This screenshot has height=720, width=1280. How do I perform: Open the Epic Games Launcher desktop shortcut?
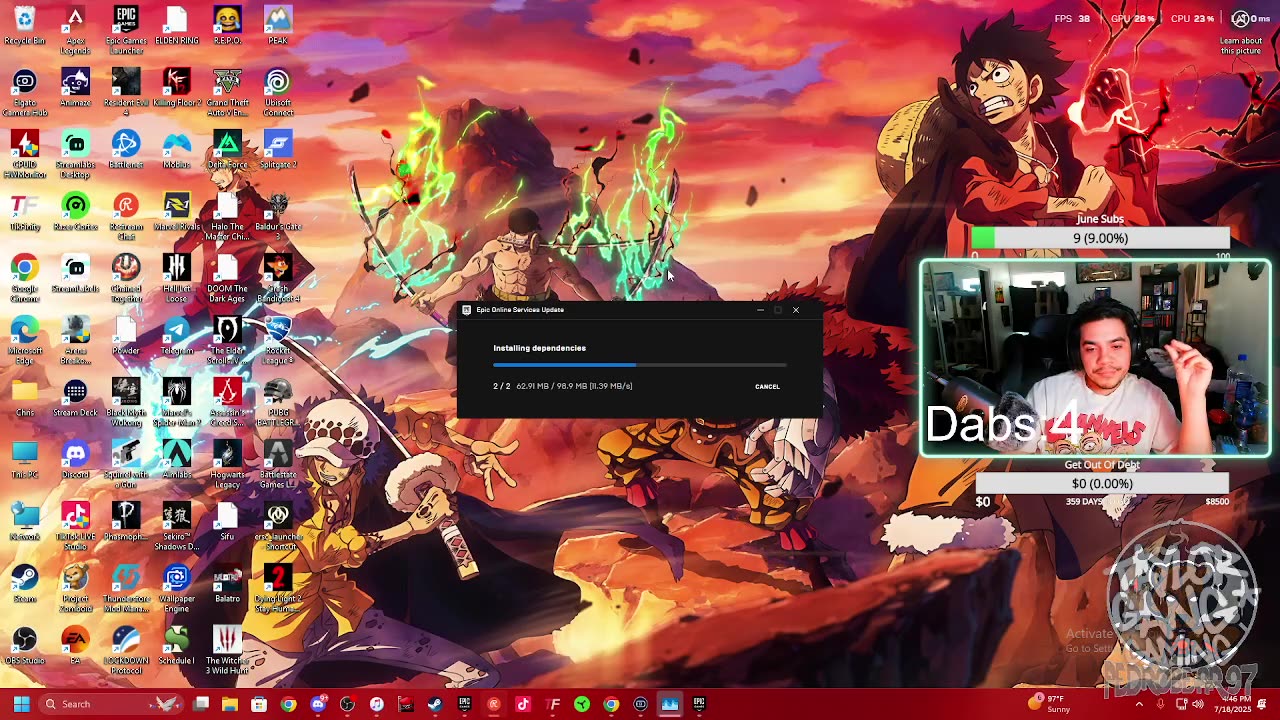pyautogui.click(x=126, y=30)
